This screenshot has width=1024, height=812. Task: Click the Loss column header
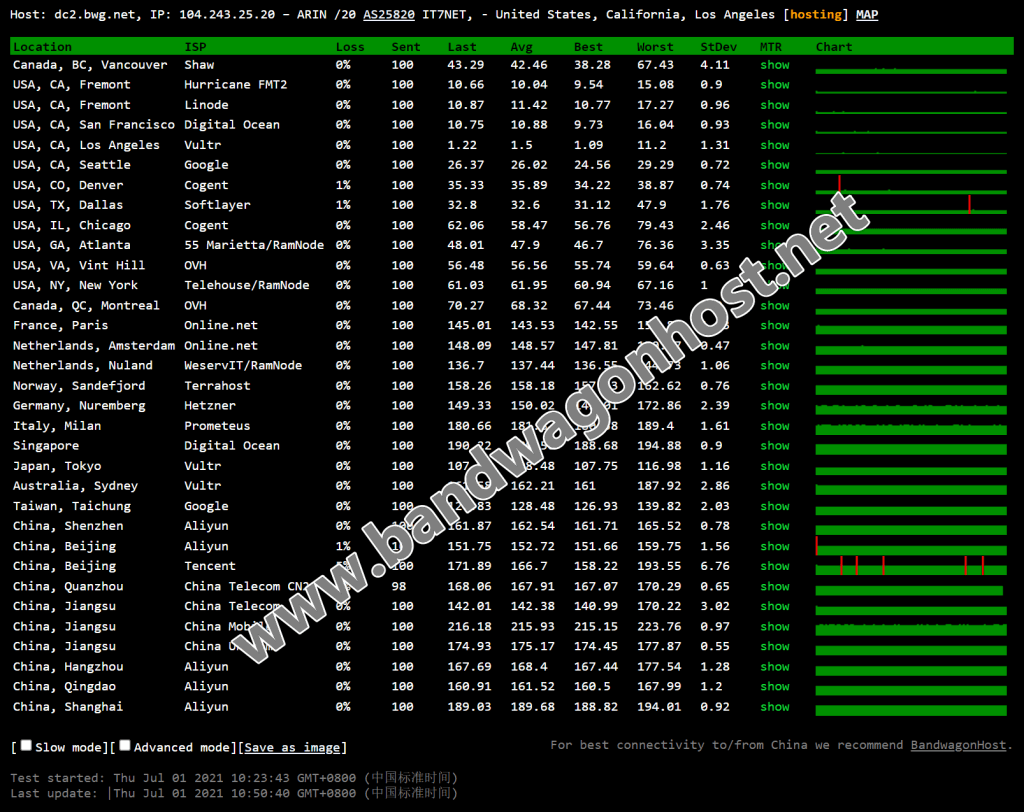click(x=350, y=46)
